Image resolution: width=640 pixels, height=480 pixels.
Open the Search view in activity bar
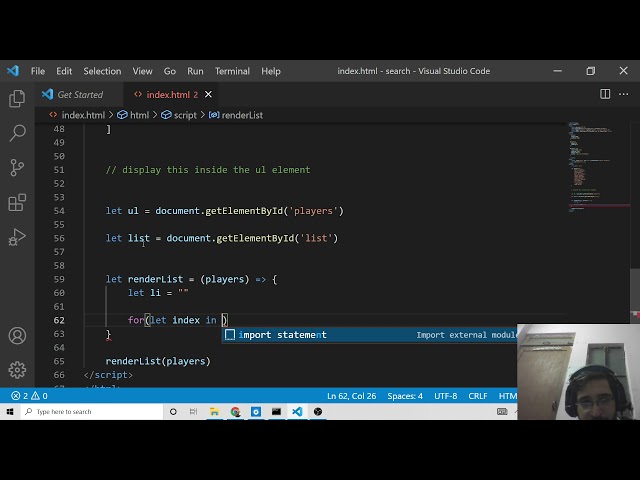(17, 133)
